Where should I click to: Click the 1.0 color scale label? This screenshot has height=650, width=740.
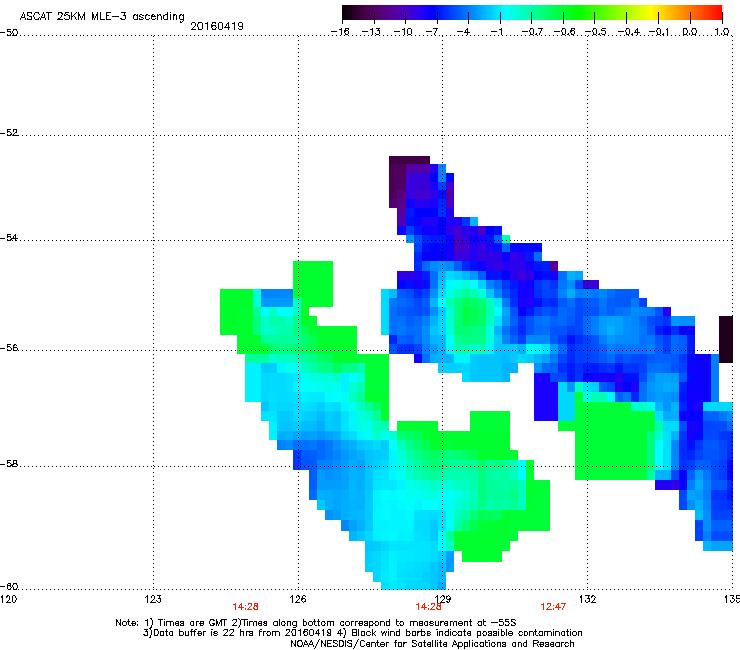[722, 32]
